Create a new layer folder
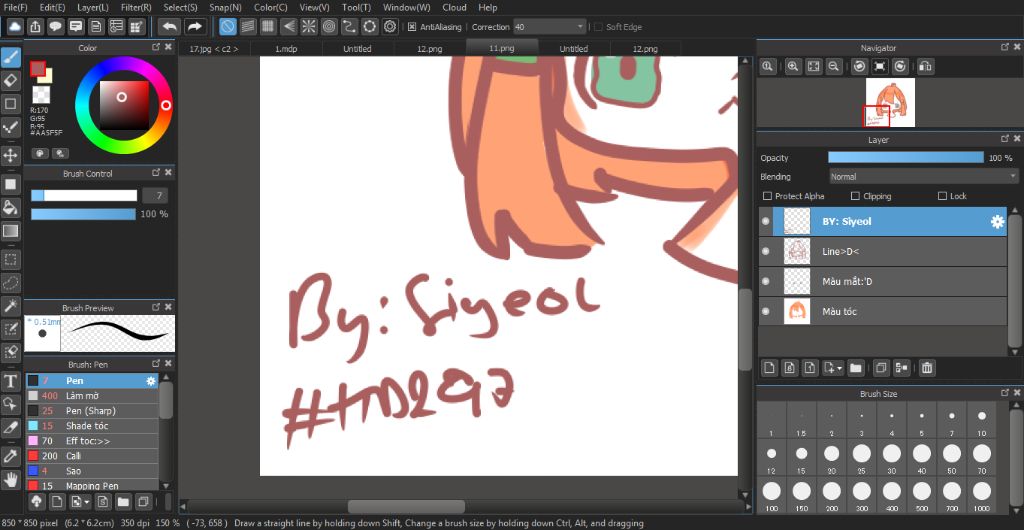This screenshot has width=1024, height=530. (856, 368)
